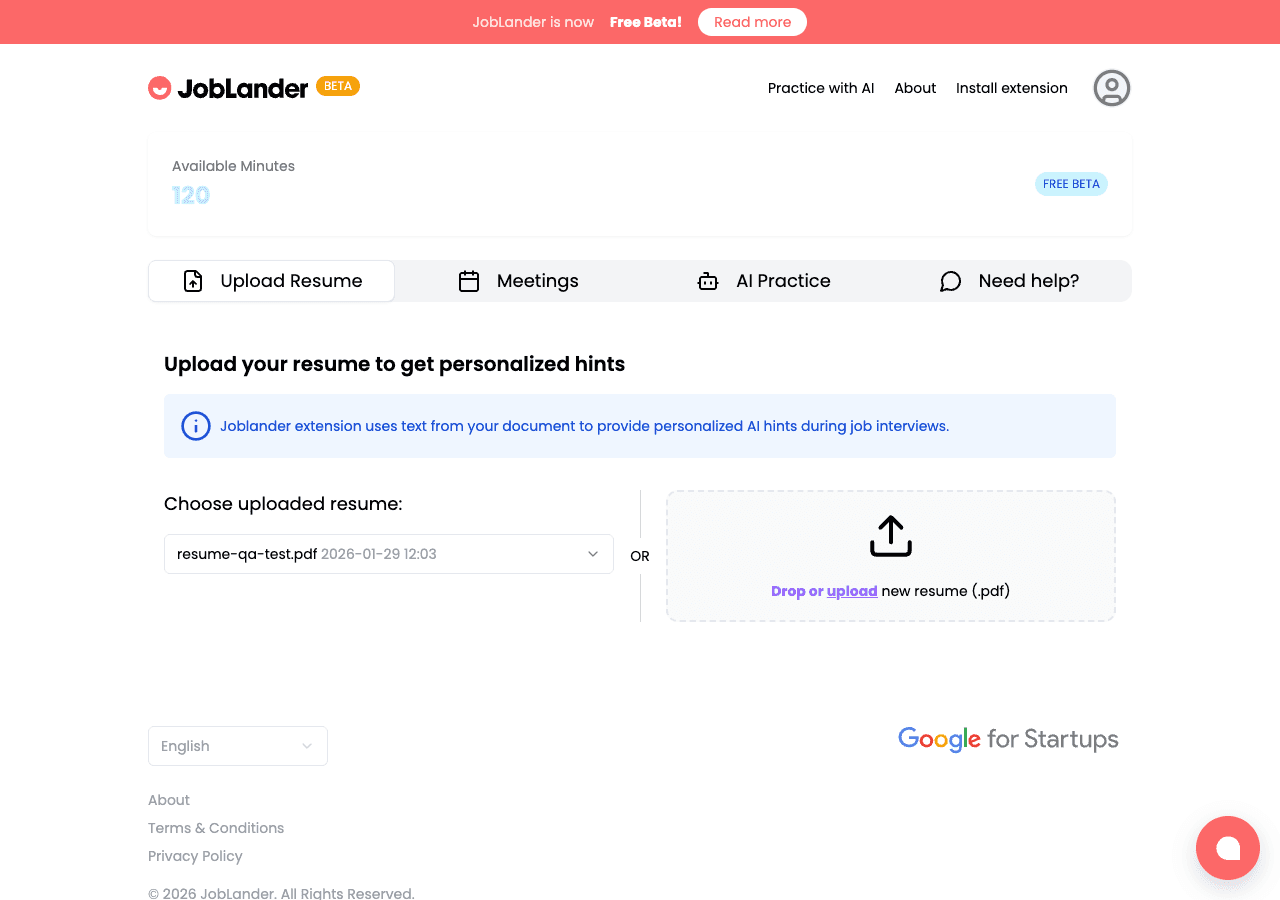Click the info icon next to the extension notice

(196, 426)
